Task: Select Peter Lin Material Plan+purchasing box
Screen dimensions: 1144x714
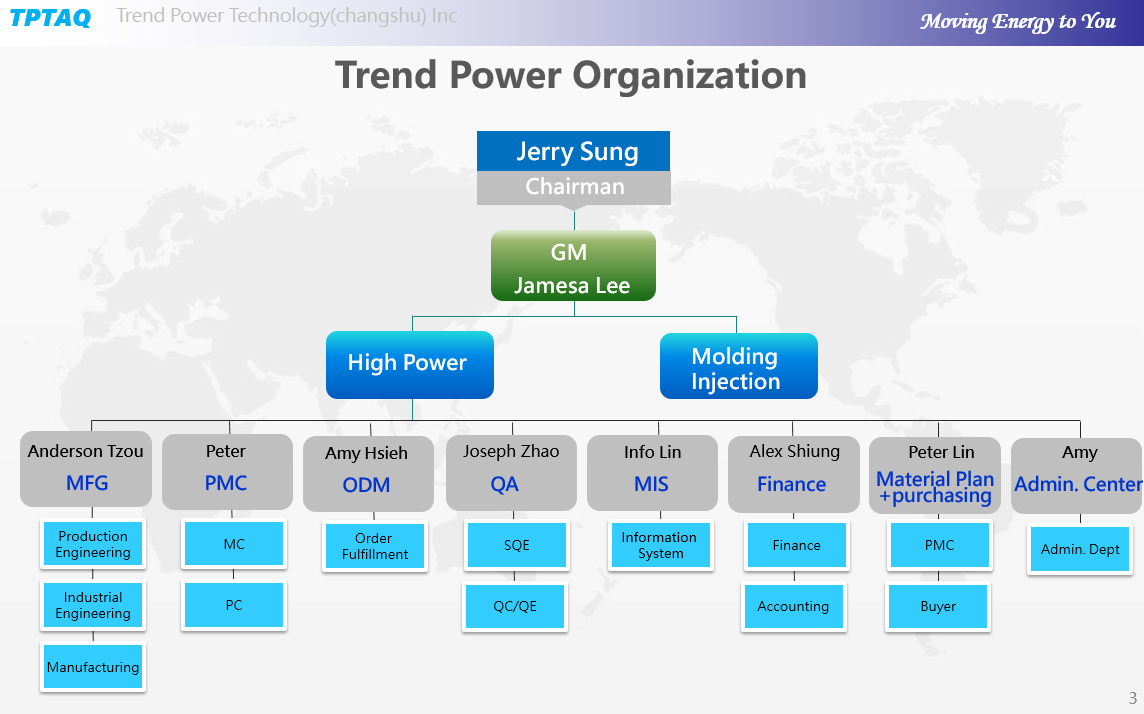Action: click(x=935, y=476)
